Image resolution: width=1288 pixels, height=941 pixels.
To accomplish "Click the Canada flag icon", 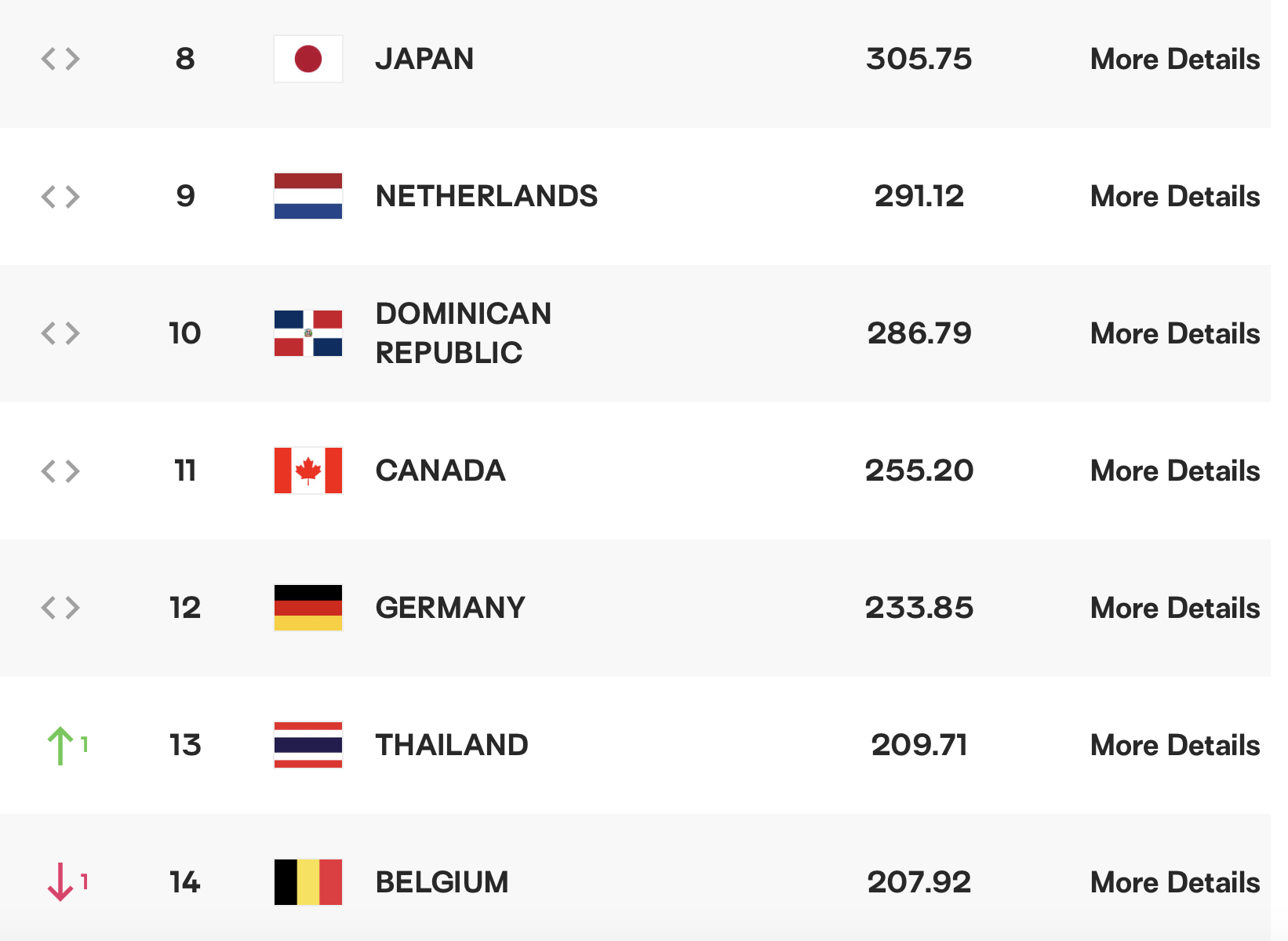I will point(308,470).
